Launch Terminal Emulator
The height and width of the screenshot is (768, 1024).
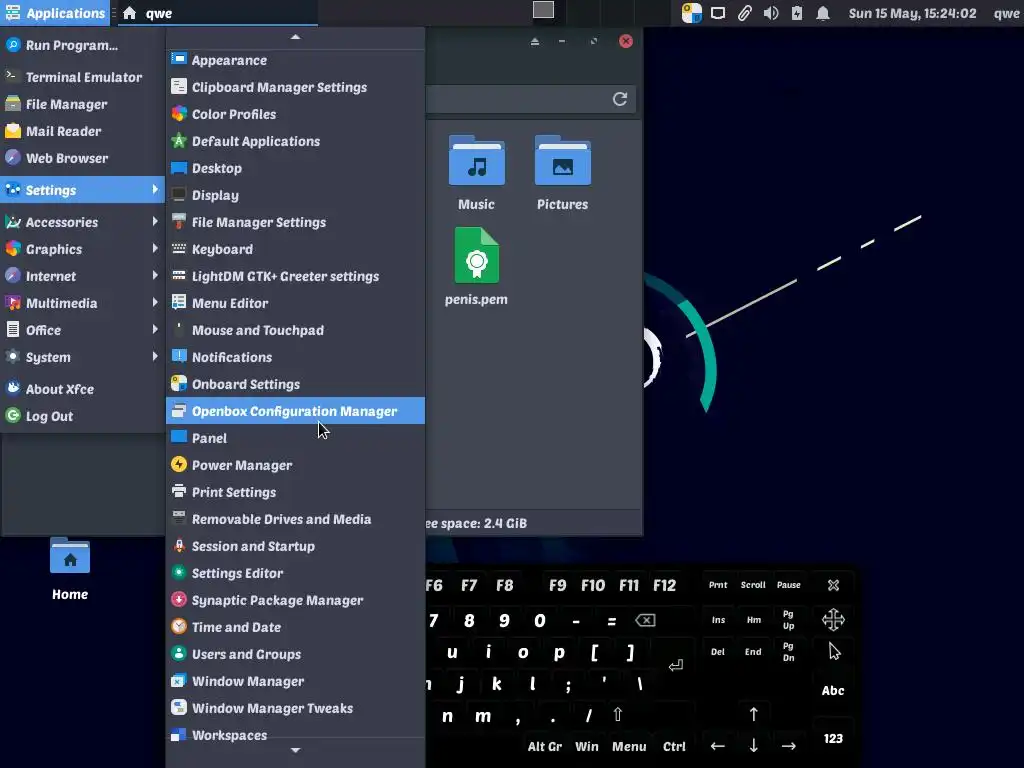[82, 77]
